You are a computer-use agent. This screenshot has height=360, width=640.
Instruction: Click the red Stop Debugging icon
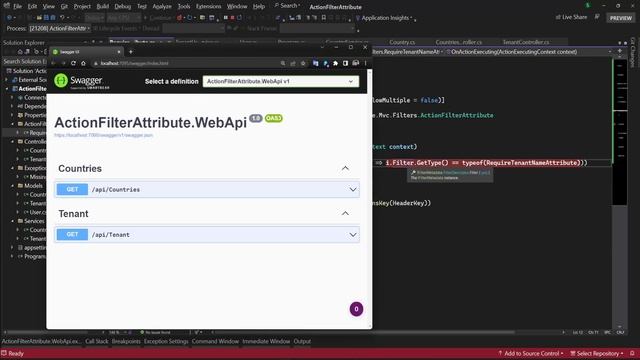coord(232,18)
